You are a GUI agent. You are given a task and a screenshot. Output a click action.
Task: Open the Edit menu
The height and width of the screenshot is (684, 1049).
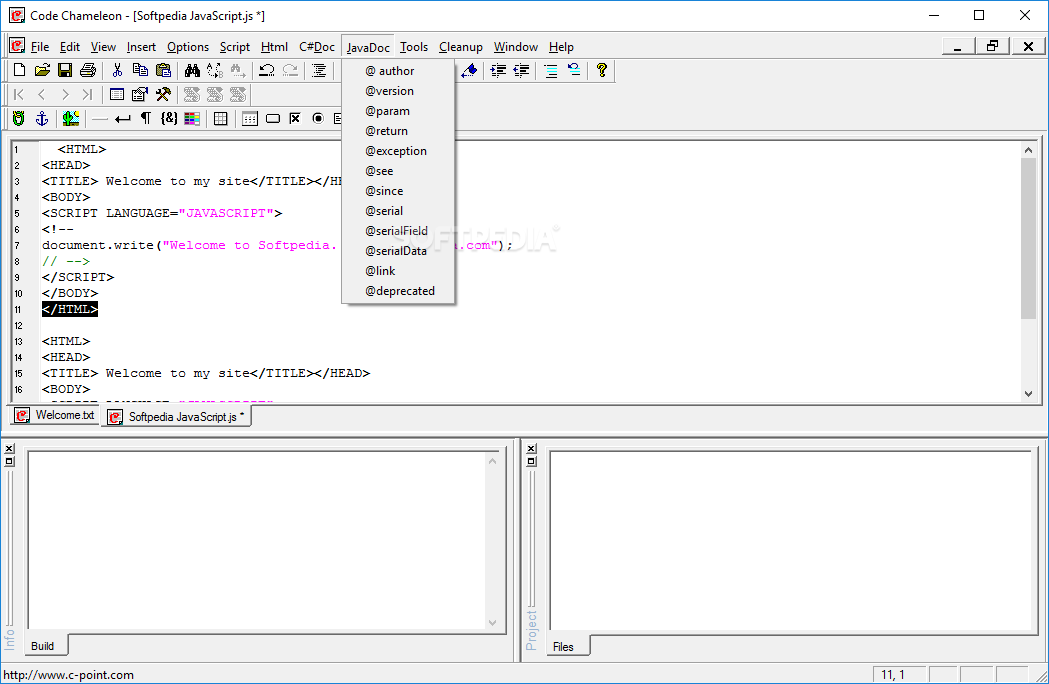[70, 47]
